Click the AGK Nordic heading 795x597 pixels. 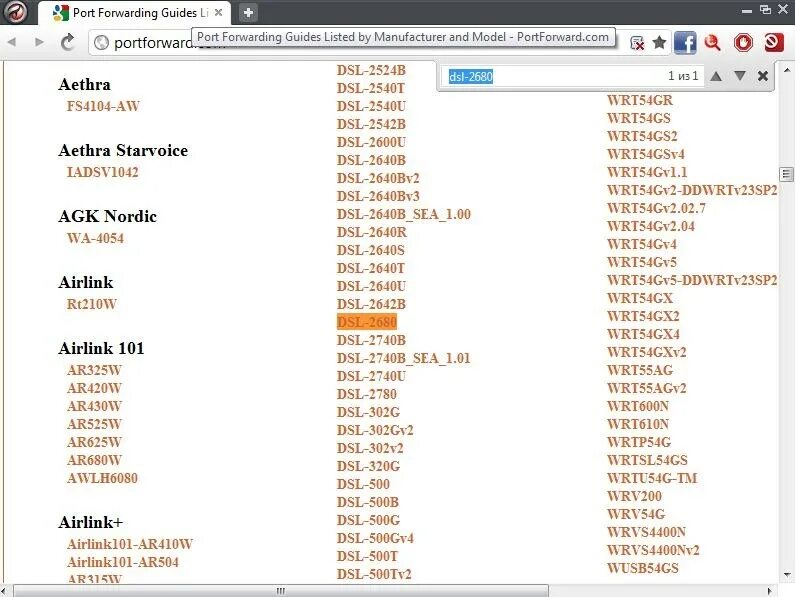[x=107, y=216]
